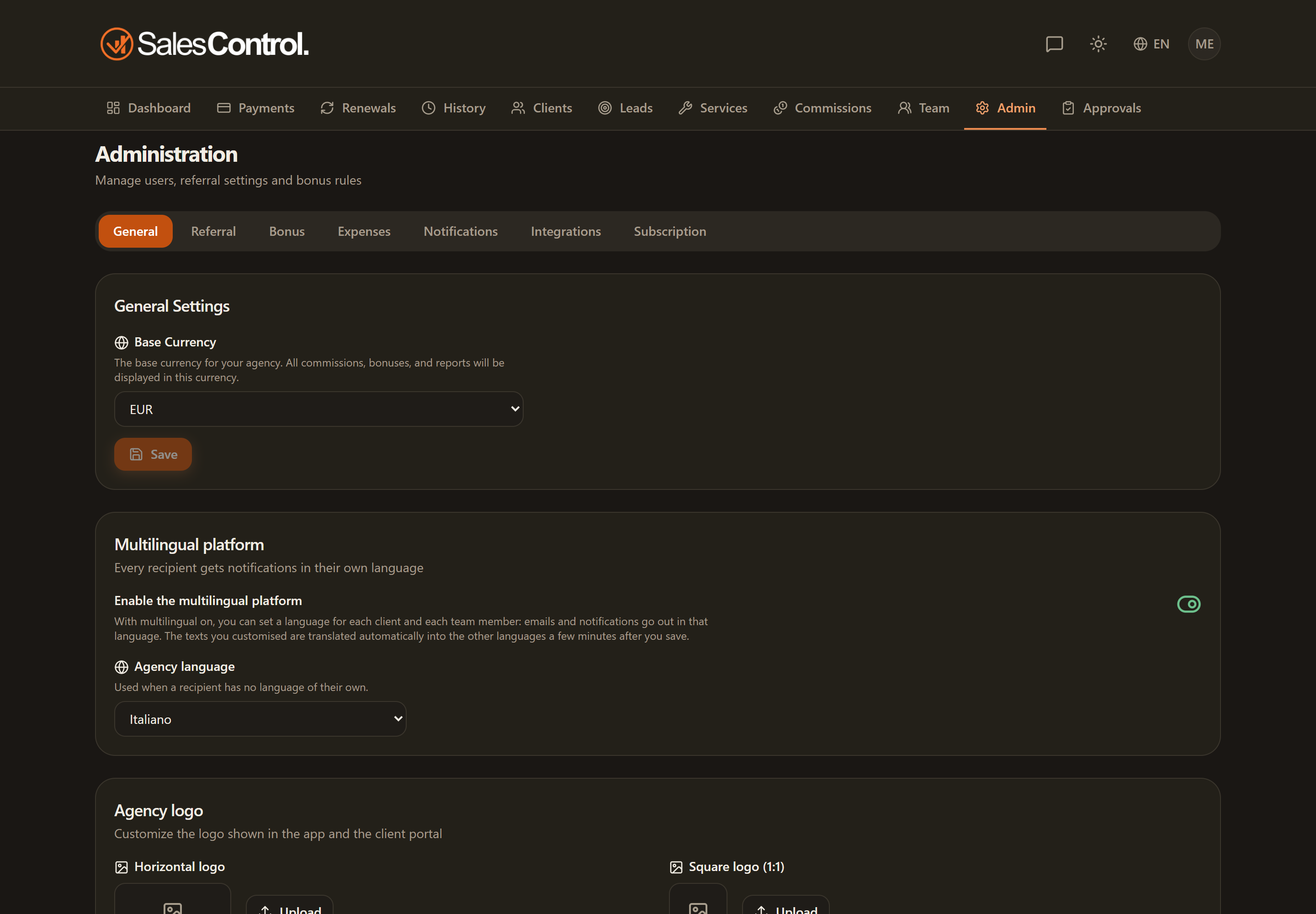Open the History page
The image size is (1316, 914).
(x=454, y=108)
